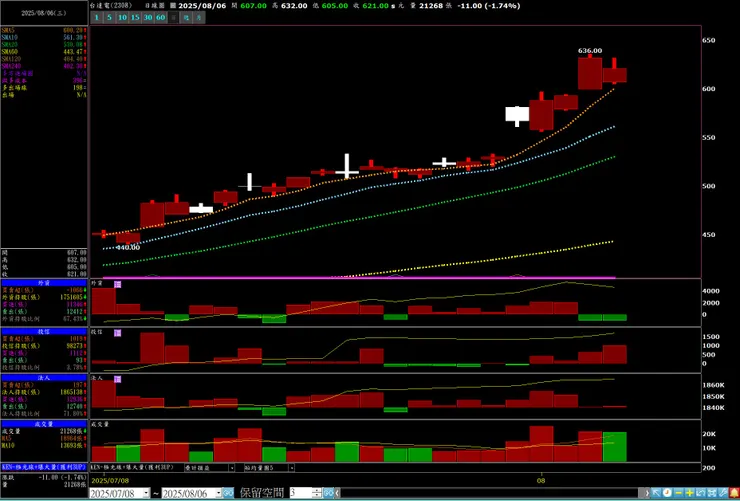The height and width of the screenshot is (501, 740).
Task: Click GO button next to 保留空間 field
Action: point(328,493)
